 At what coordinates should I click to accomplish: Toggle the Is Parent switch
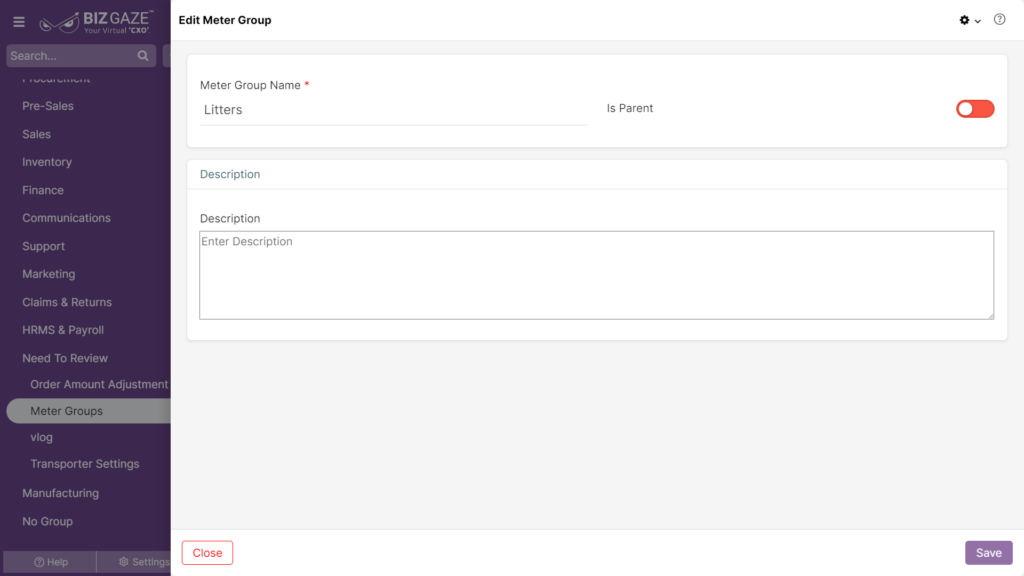(x=975, y=109)
